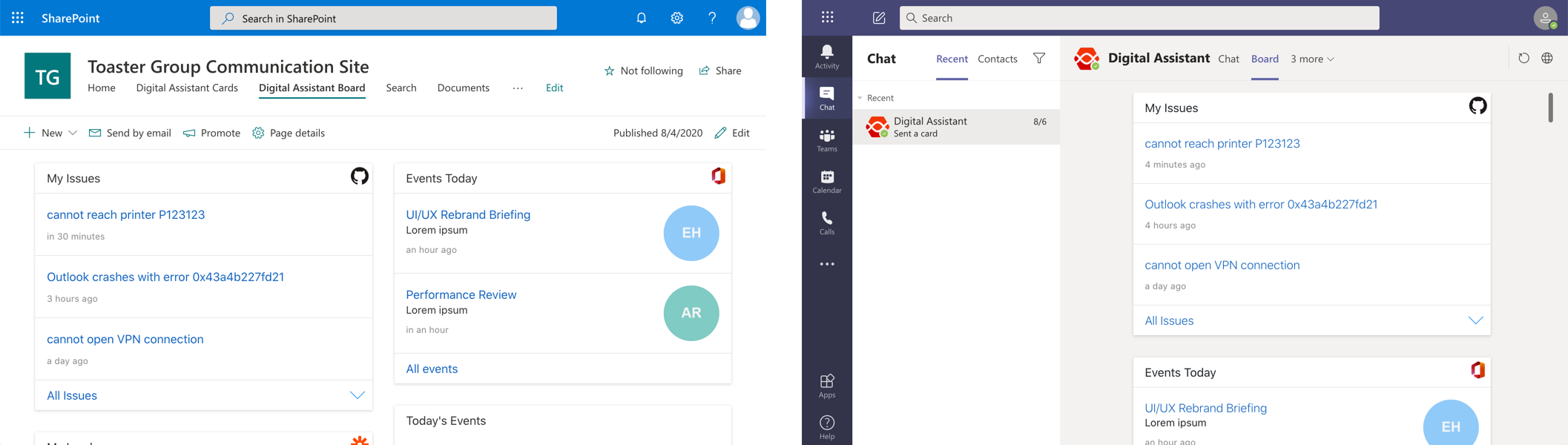Open Teams app launcher waffle icon
Viewport: 1568px width, 445px height.
(x=828, y=17)
